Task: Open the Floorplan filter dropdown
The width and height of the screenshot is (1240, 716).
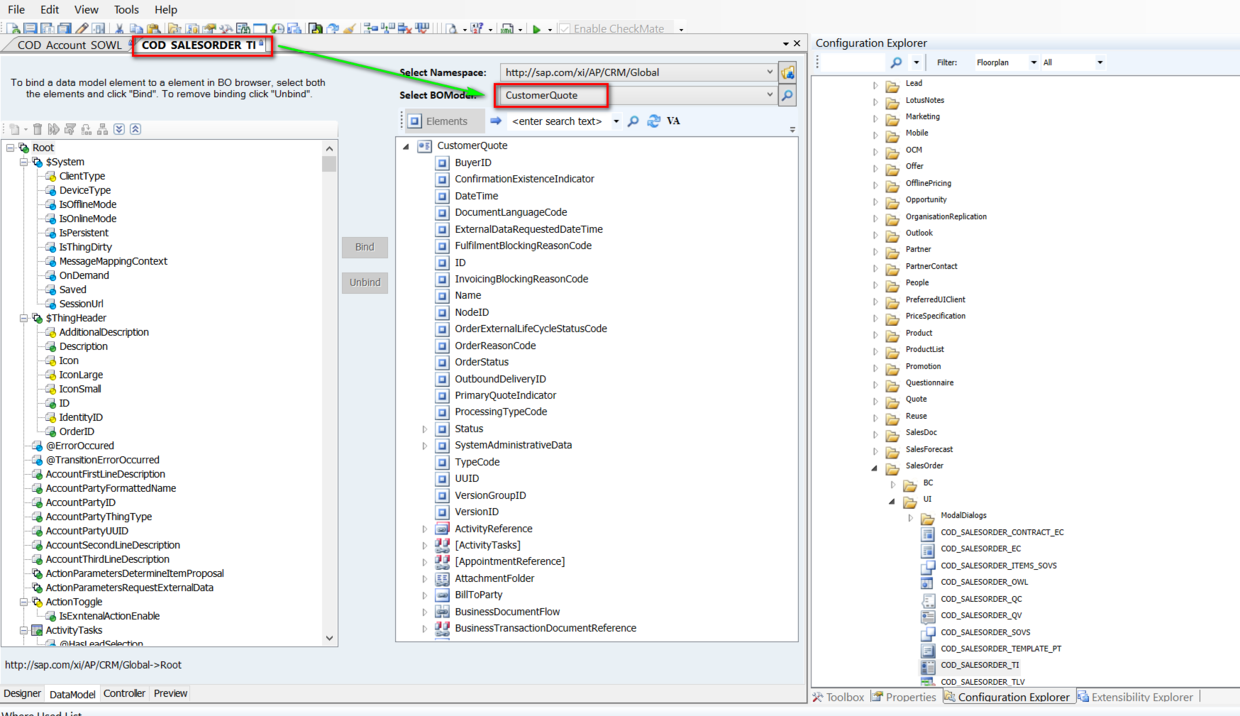Action: (1033, 62)
